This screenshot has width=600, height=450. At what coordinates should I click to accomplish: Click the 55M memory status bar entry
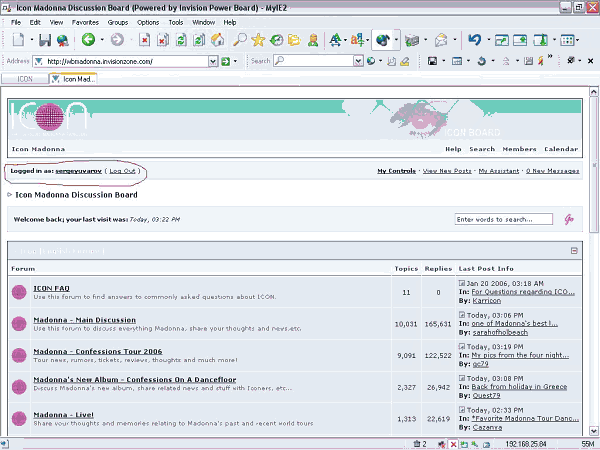click(x=587, y=444)
